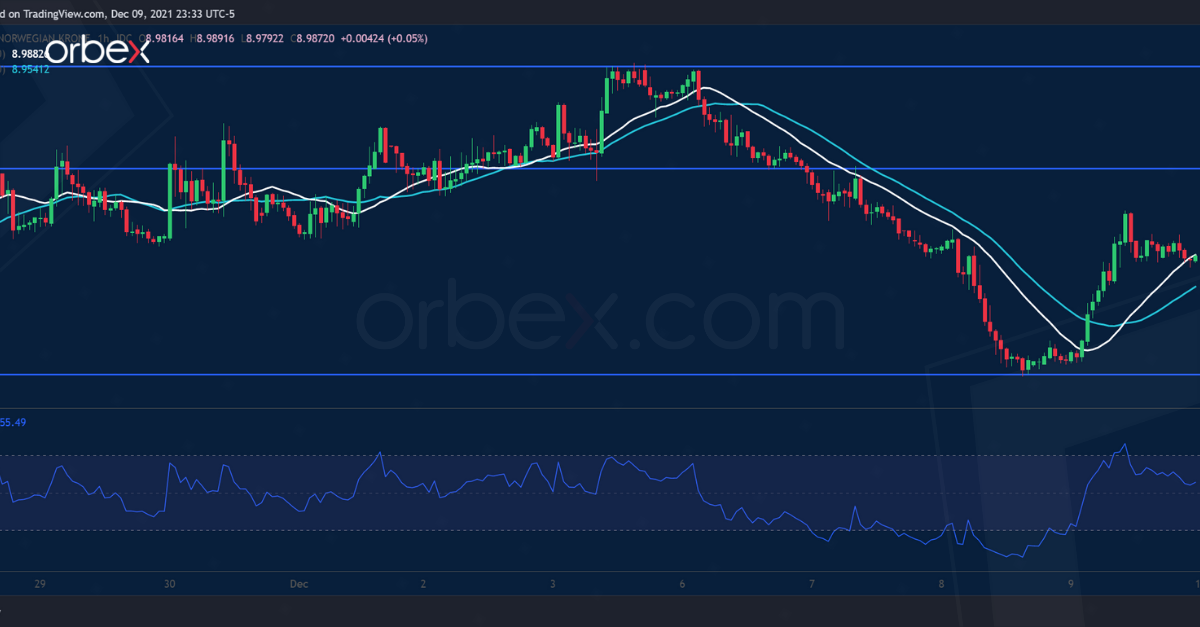This screenshot has width=1200, height=627.
Task: Select the 1h timeframe label
Action: (103, 38)
